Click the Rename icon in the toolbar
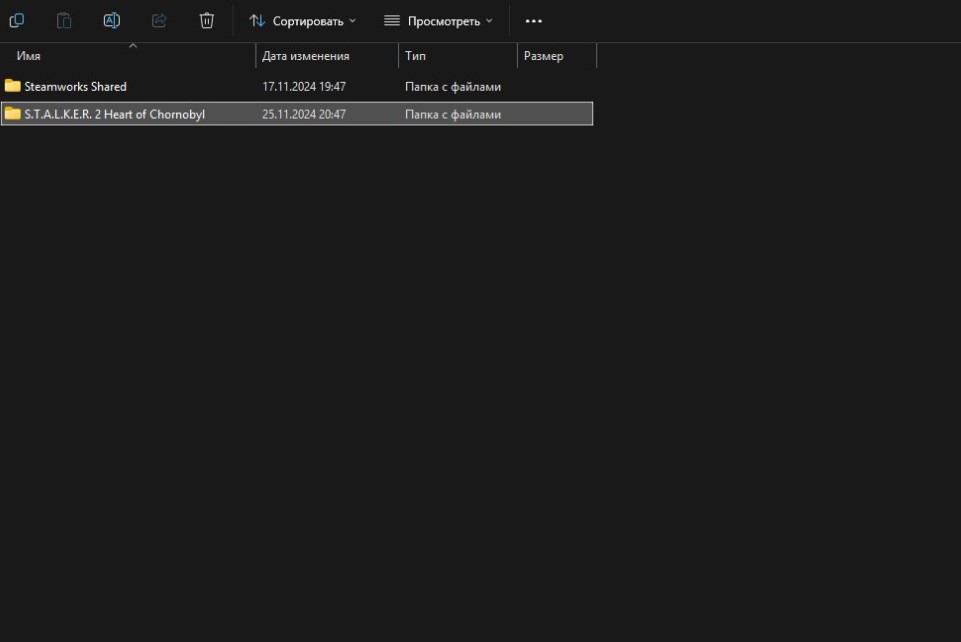 pyautogui.click(x=112, y=20)
